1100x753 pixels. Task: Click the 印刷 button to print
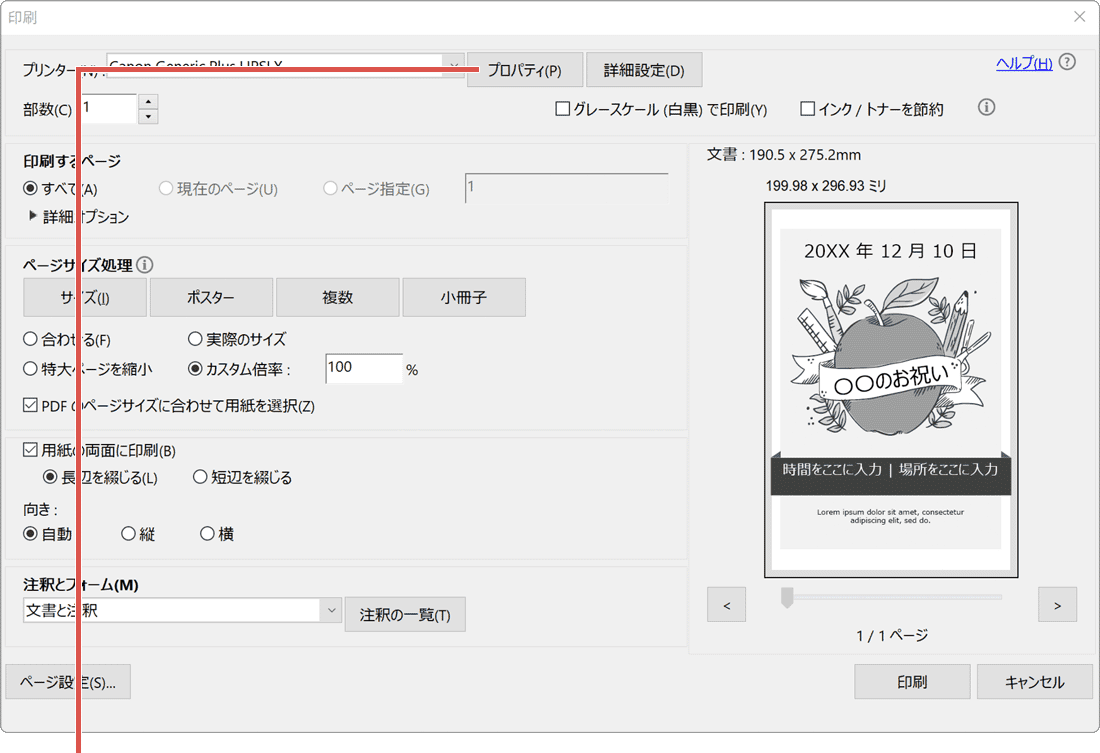pyautogui.click(x=911, y=681)
